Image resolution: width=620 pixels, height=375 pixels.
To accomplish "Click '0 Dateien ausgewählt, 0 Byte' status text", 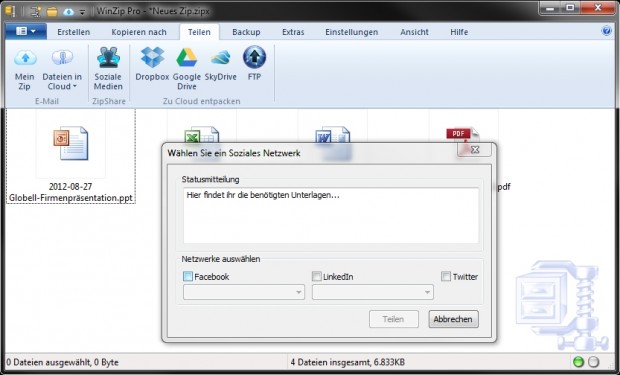I will 62,362.
